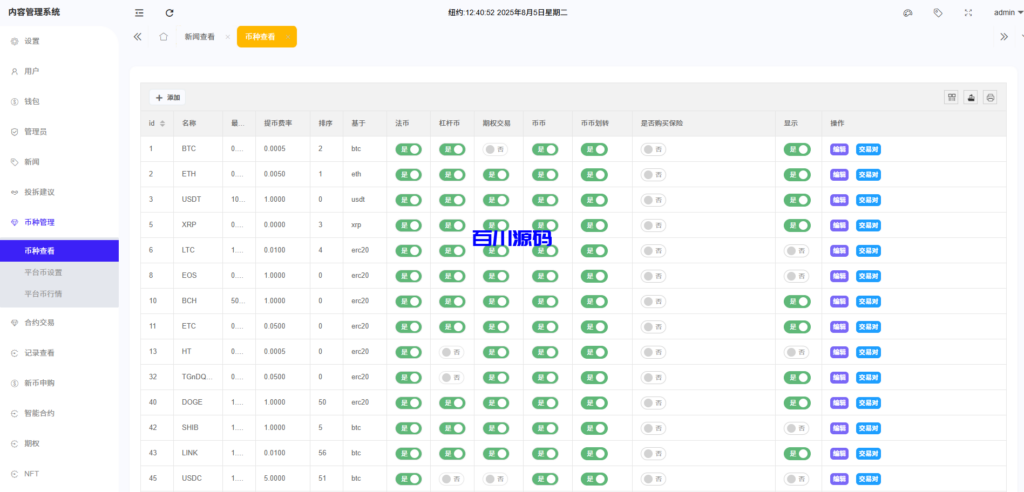
Task: Open the column filter icon above table
Action: pos(952,97)
